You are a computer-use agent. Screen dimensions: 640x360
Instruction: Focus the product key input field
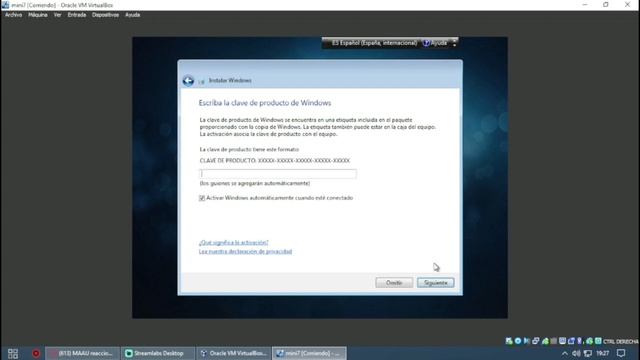pos(278,174)
